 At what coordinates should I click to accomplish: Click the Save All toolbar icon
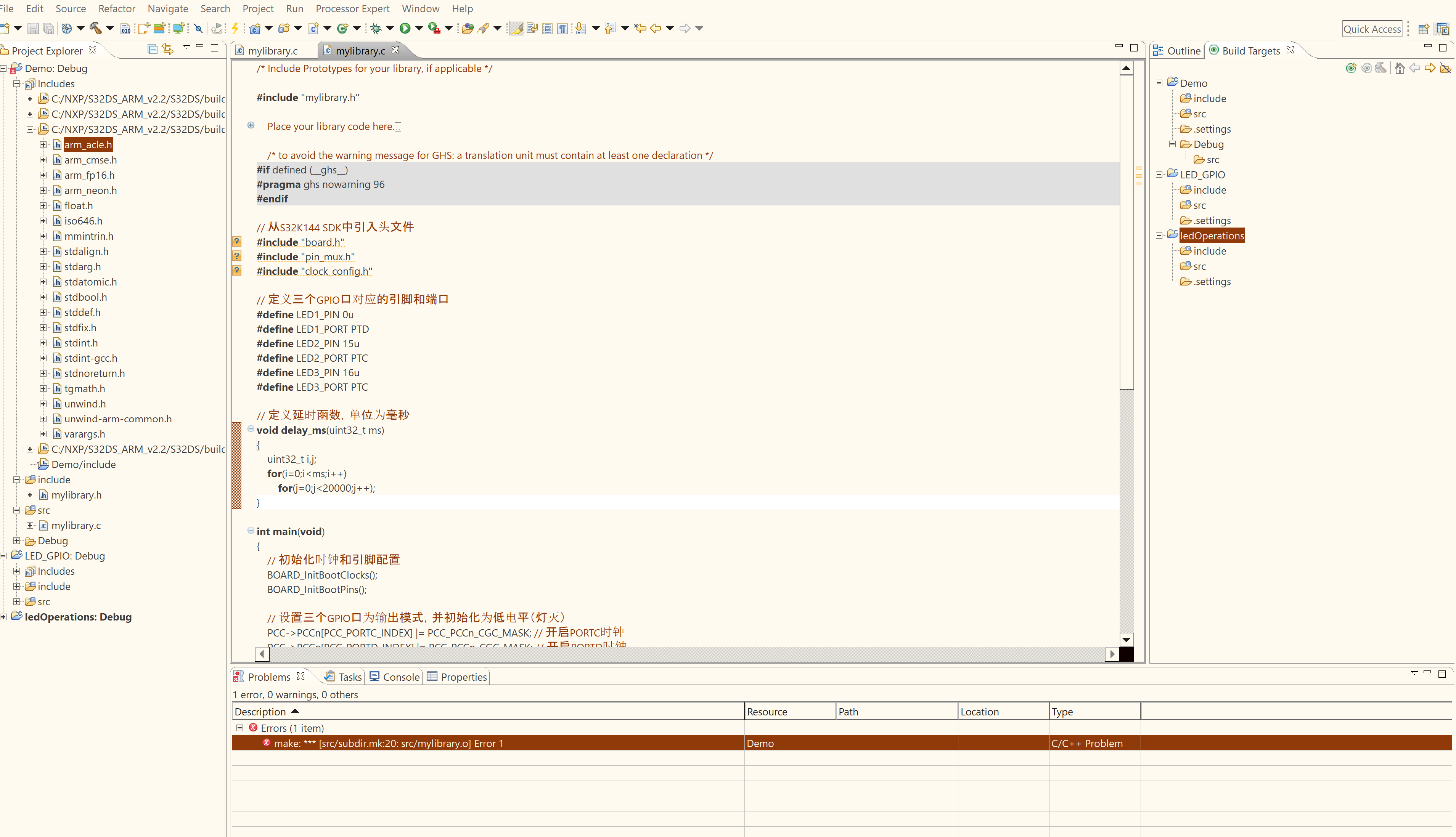pyautogui.click(x=49, y=28)
